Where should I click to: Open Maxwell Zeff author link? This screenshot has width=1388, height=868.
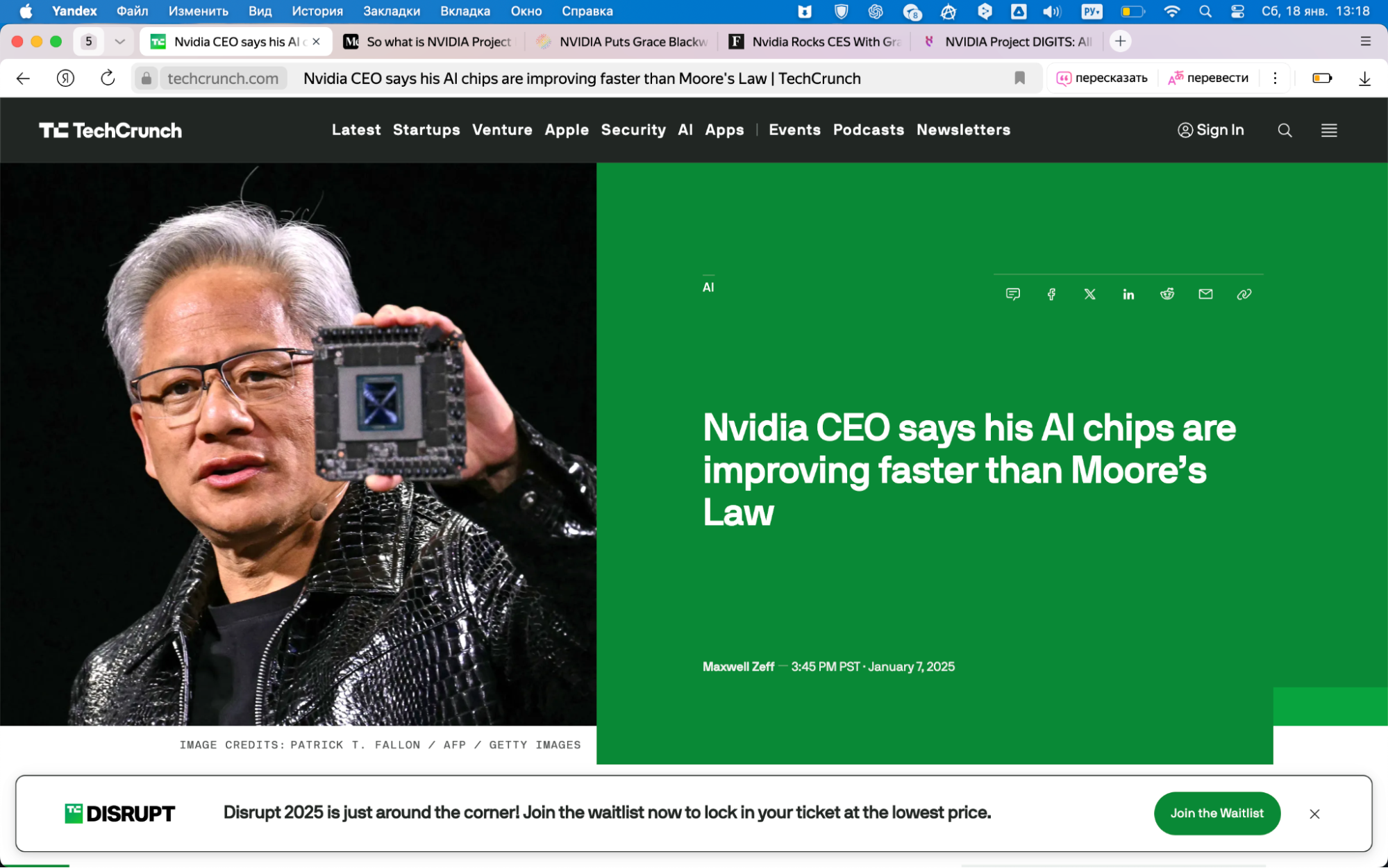(x=738, y=667)
